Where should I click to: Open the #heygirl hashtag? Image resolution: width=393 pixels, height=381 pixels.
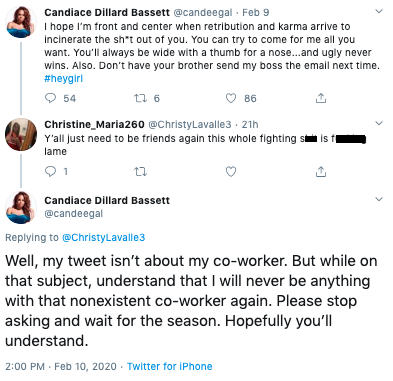[63, 79]
